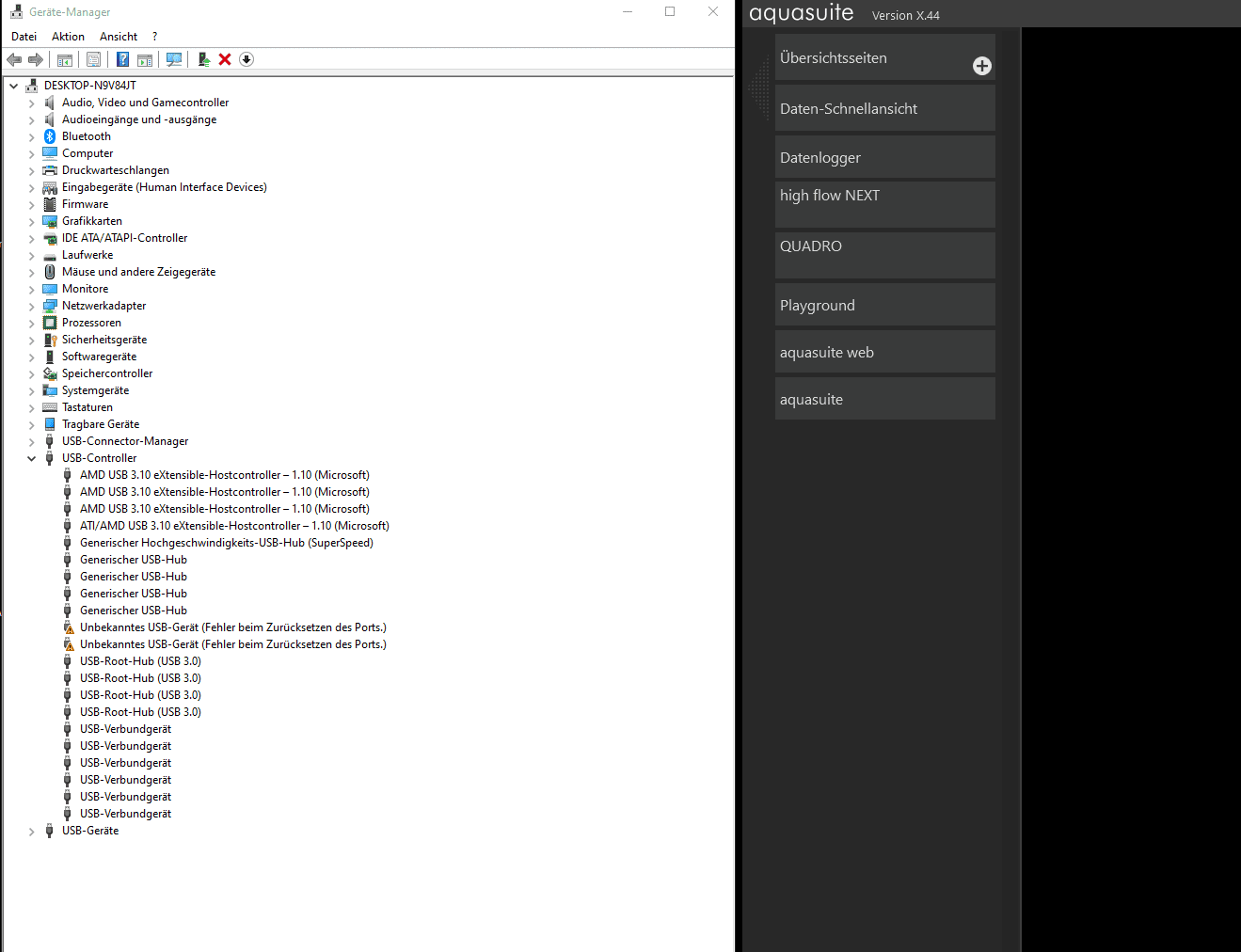Expand the USB-Connector-Manager category
Screen dimensions: 1241x952
[31, 441]
